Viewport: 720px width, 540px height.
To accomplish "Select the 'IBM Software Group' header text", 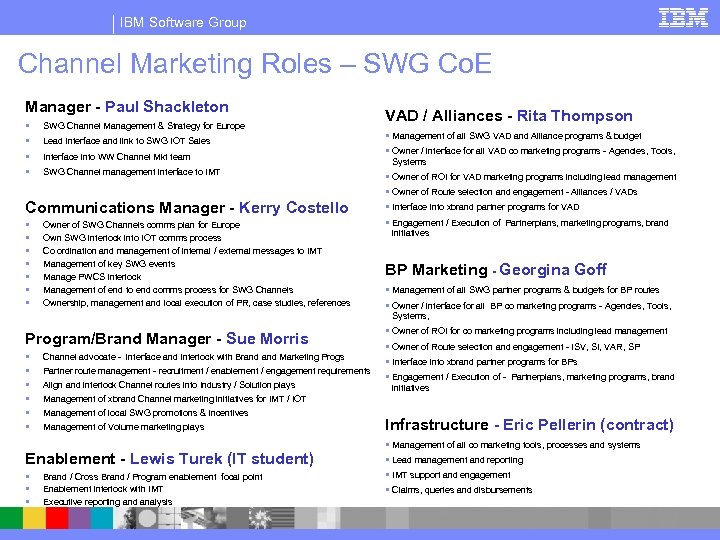I will (x=183, y=22).
